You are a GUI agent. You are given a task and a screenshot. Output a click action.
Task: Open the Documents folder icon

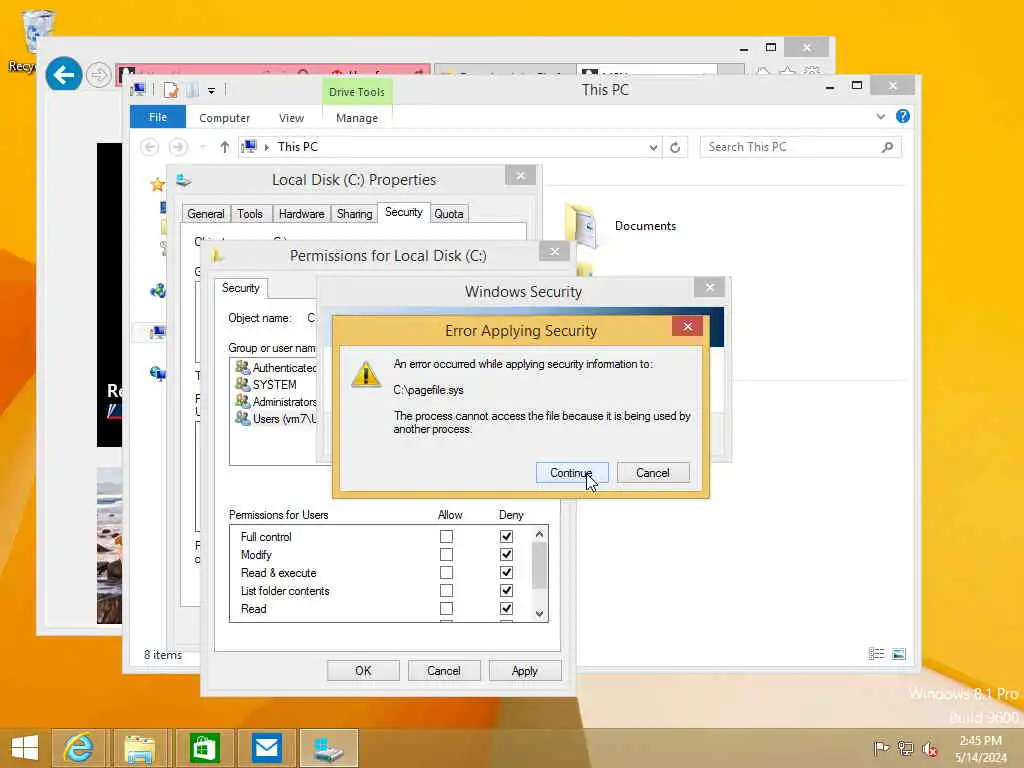(582, 226)
